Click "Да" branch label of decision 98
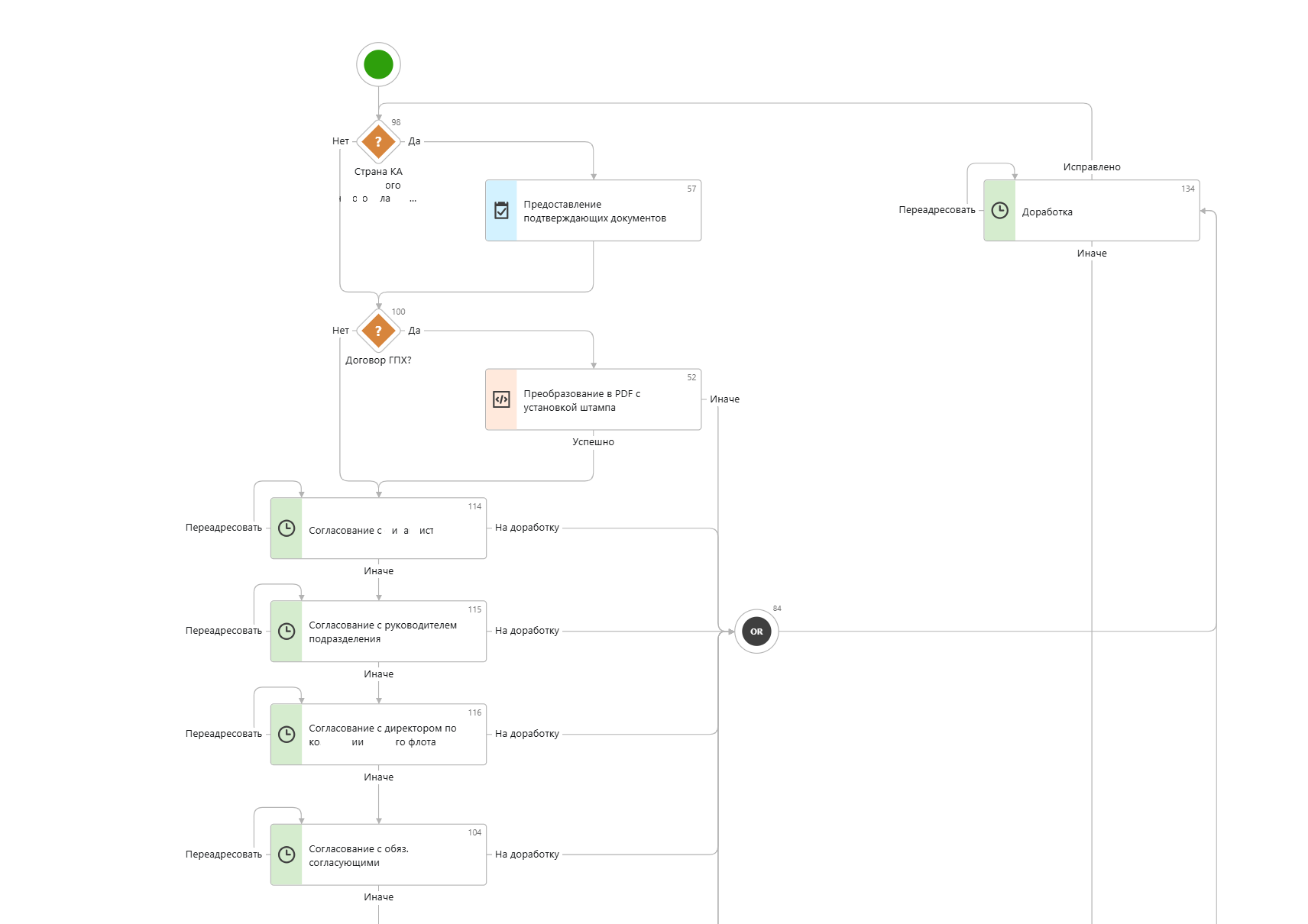Viewport: 1308px width, 924px height. click(414, 141)
